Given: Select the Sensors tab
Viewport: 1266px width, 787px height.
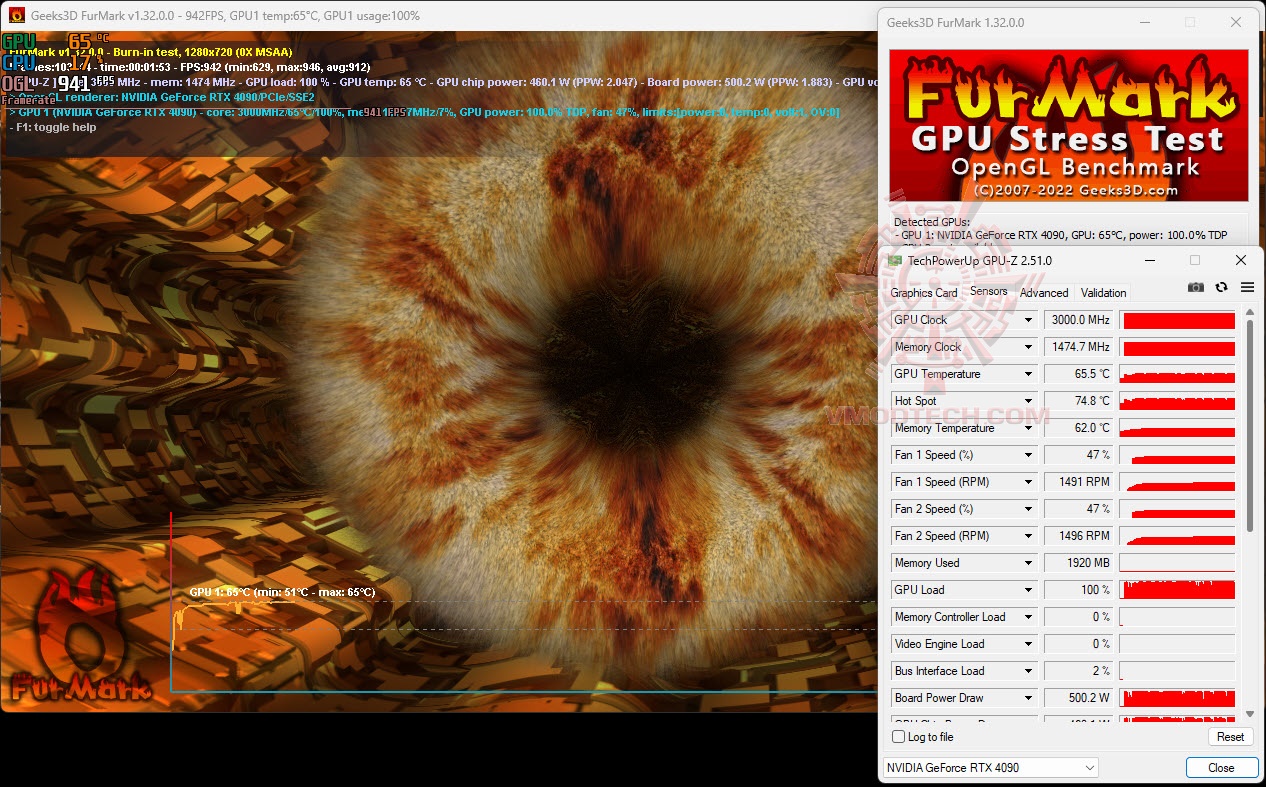Looking at the screenshot, I should (x=989, y=292).
